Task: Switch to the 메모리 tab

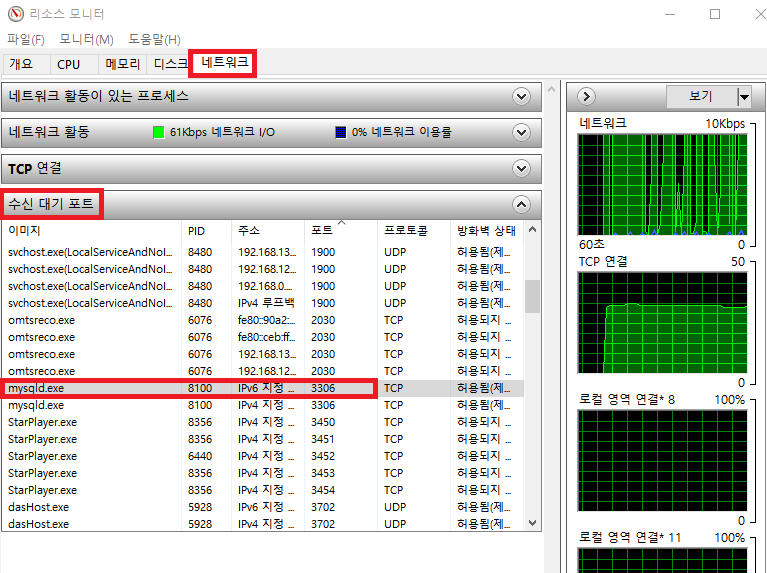Action: (122, 64)
